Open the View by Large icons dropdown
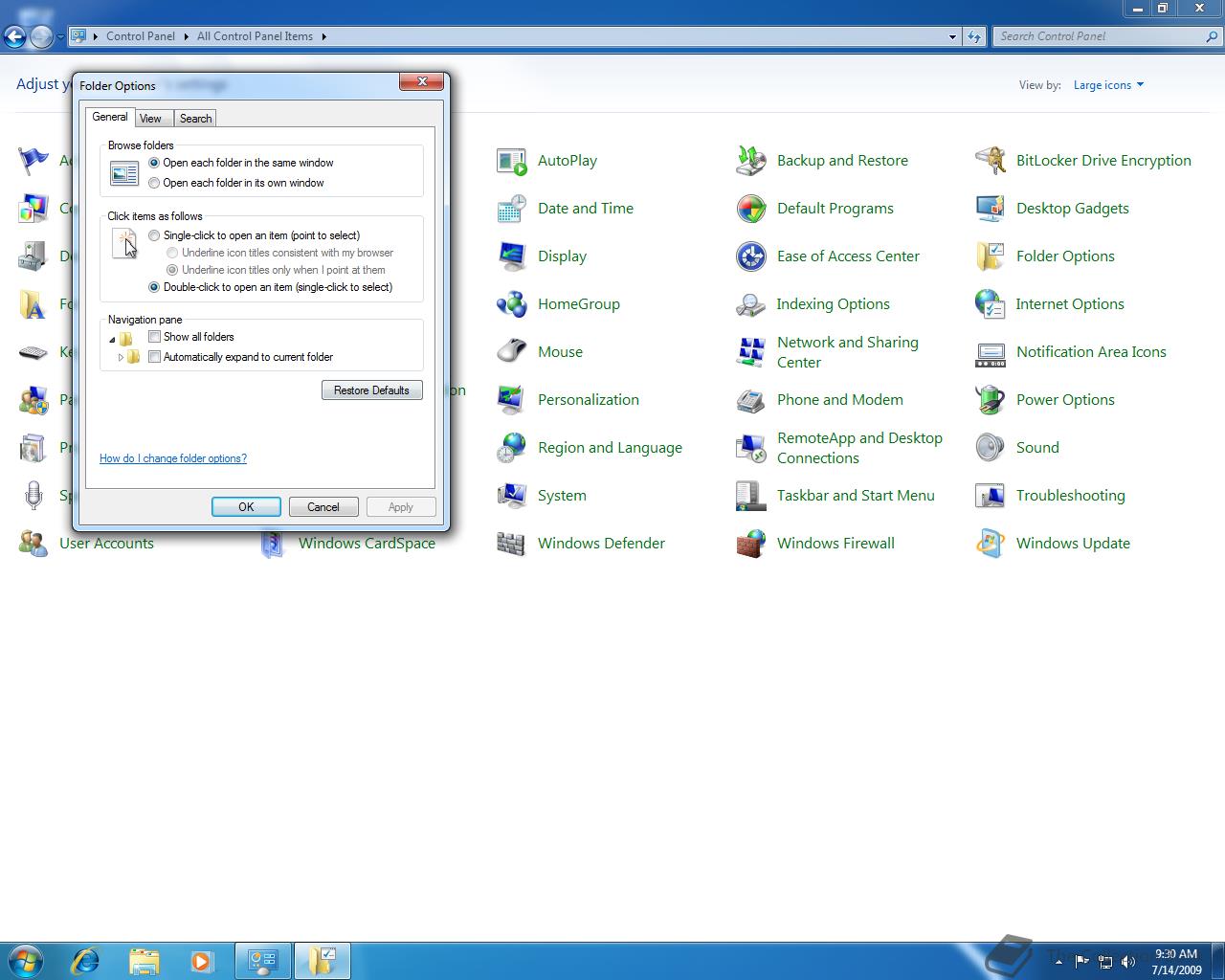This screenshot has width=1225, height=980. [1108, 85]
